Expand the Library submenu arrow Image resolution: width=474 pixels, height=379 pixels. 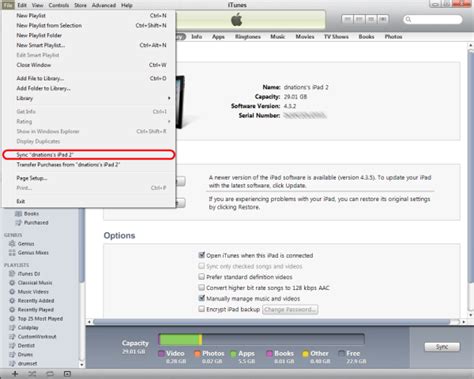pyautogui.click(x=169, y=98)
